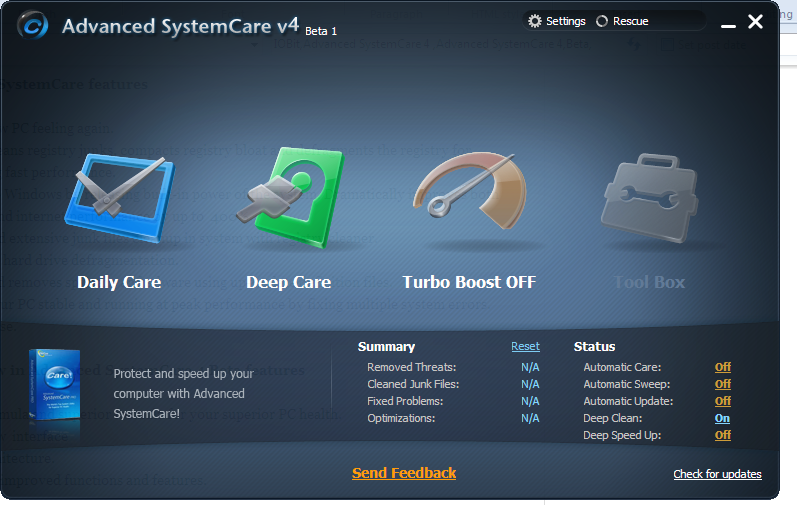Open the Settings menu label
The height and width of the screenshot is (505, 797).
point(566,21)
